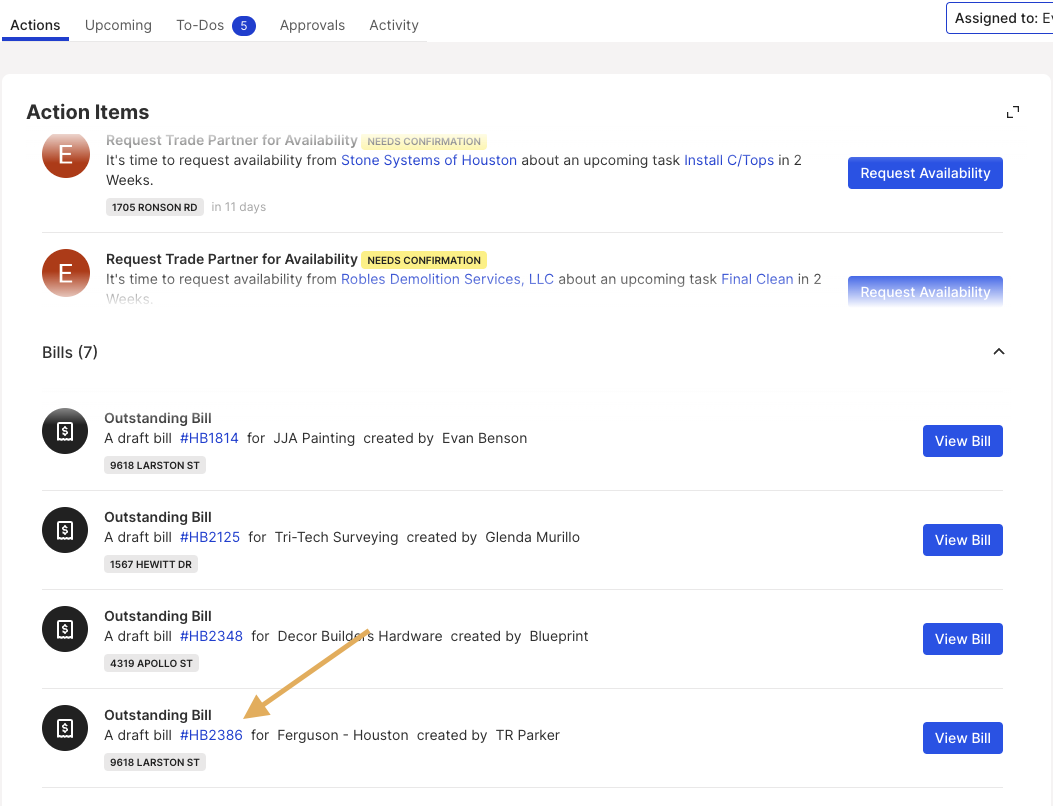This screenshot has height=806, width=1053.
Task: Expand Action Items panel to fullscreen
Action: [1013, 112]
